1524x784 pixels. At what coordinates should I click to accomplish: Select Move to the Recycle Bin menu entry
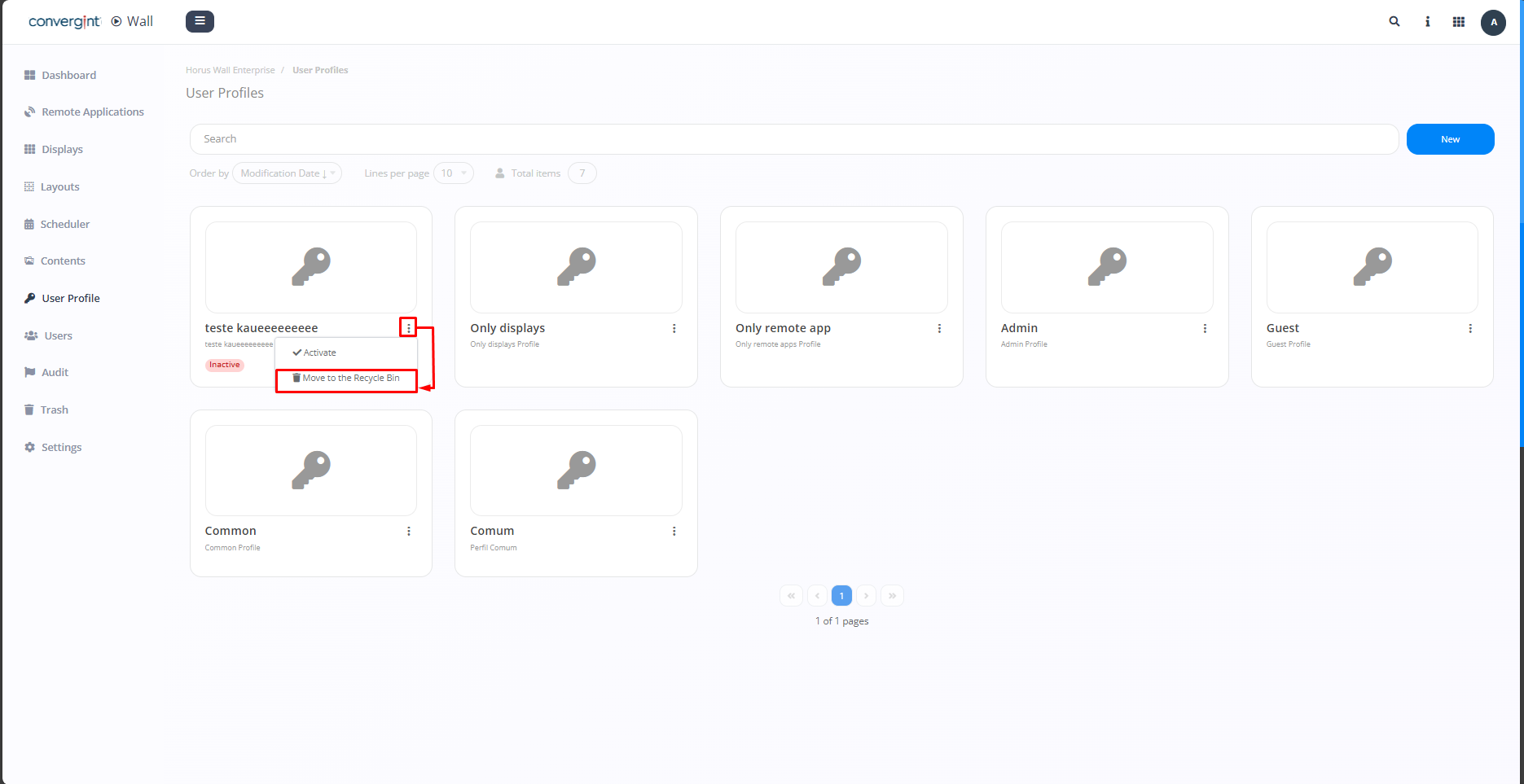pyautogui.click(x=345, y=378)
